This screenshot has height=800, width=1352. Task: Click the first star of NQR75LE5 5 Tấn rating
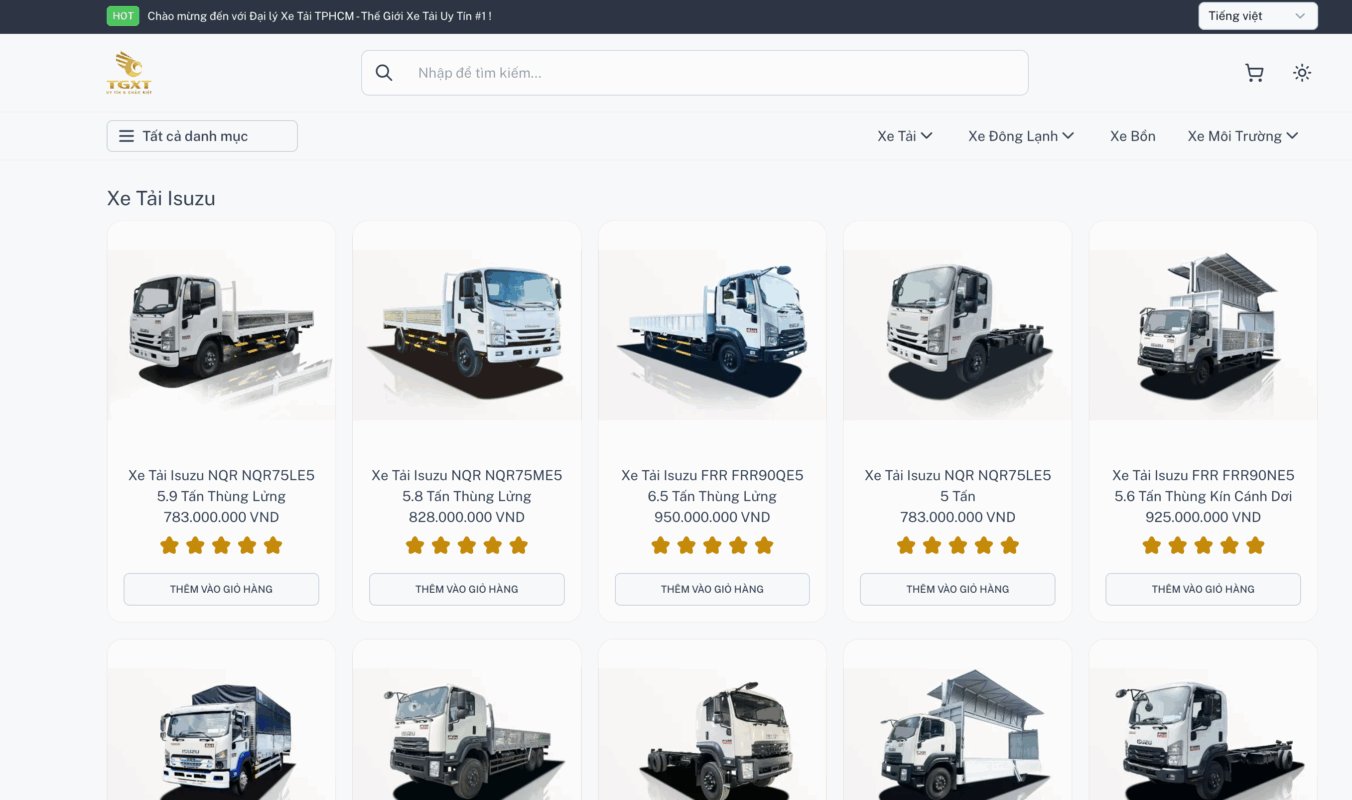tap(906, 545)
